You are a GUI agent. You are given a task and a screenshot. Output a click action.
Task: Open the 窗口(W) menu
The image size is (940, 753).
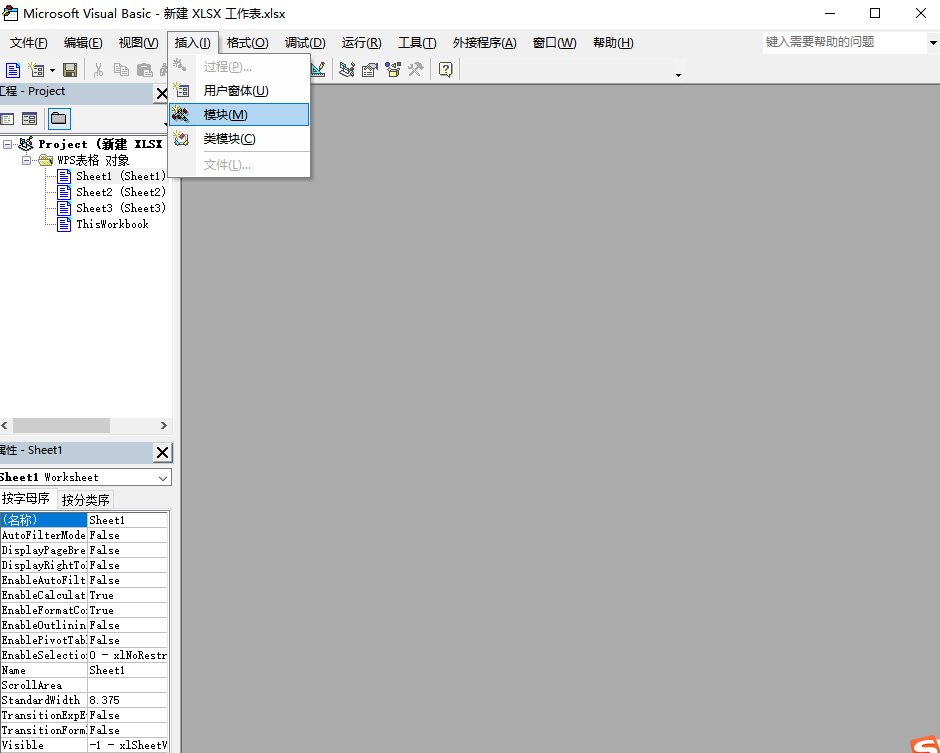(555, 43)
